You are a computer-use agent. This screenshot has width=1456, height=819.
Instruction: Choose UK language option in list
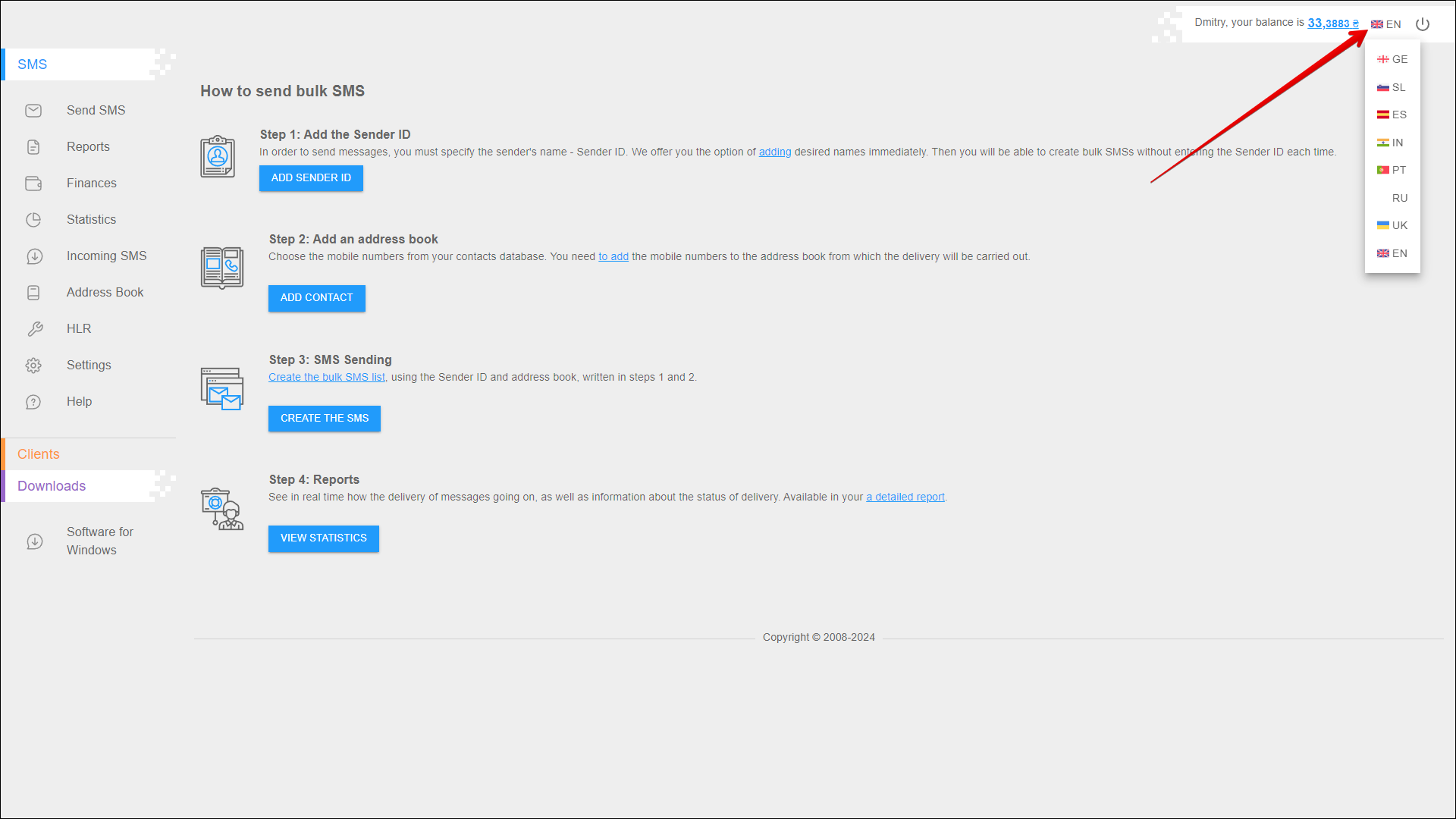[1392, 225]
